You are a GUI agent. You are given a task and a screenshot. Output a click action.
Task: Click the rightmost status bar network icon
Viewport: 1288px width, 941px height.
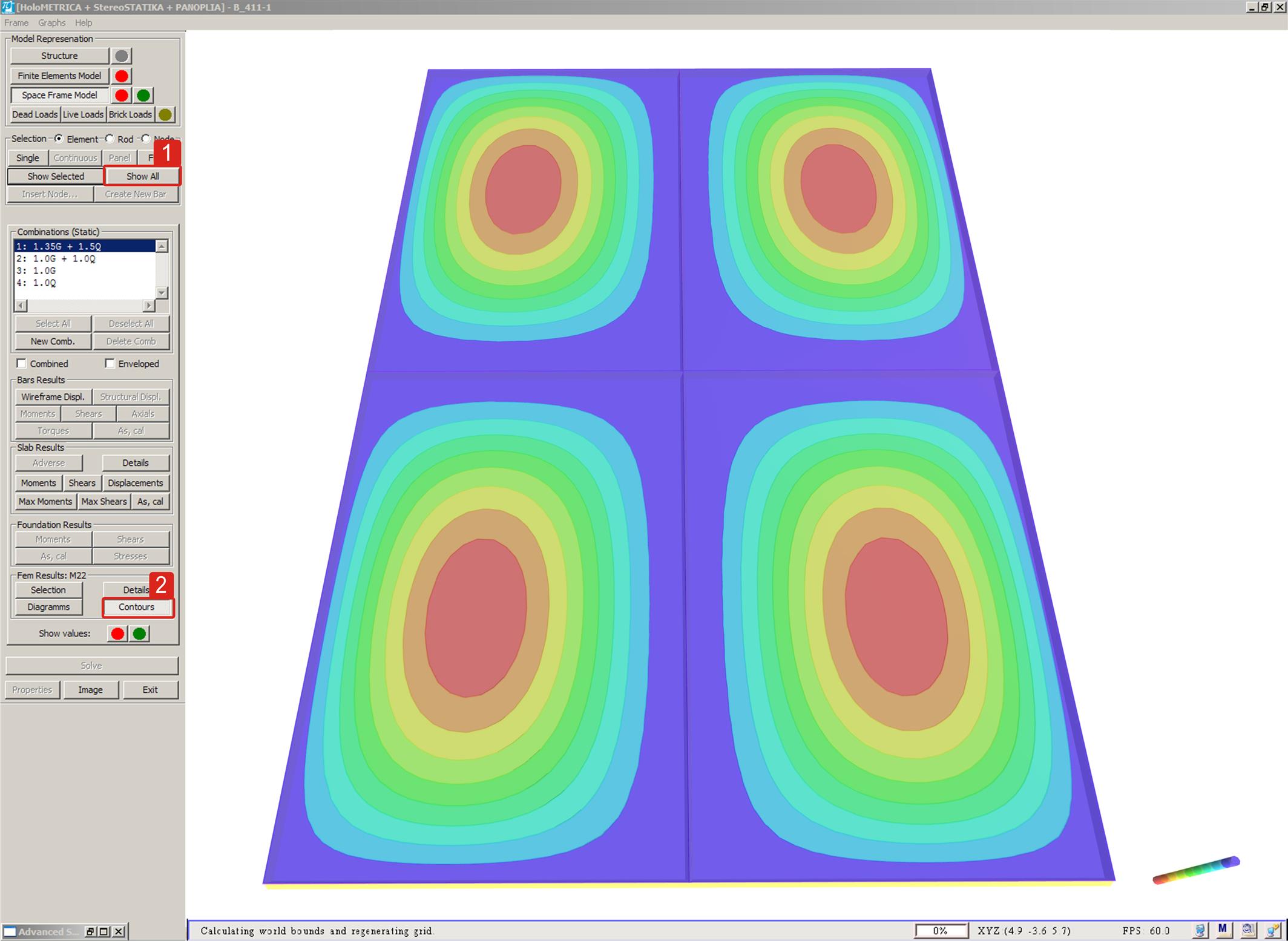point(1273,930)
